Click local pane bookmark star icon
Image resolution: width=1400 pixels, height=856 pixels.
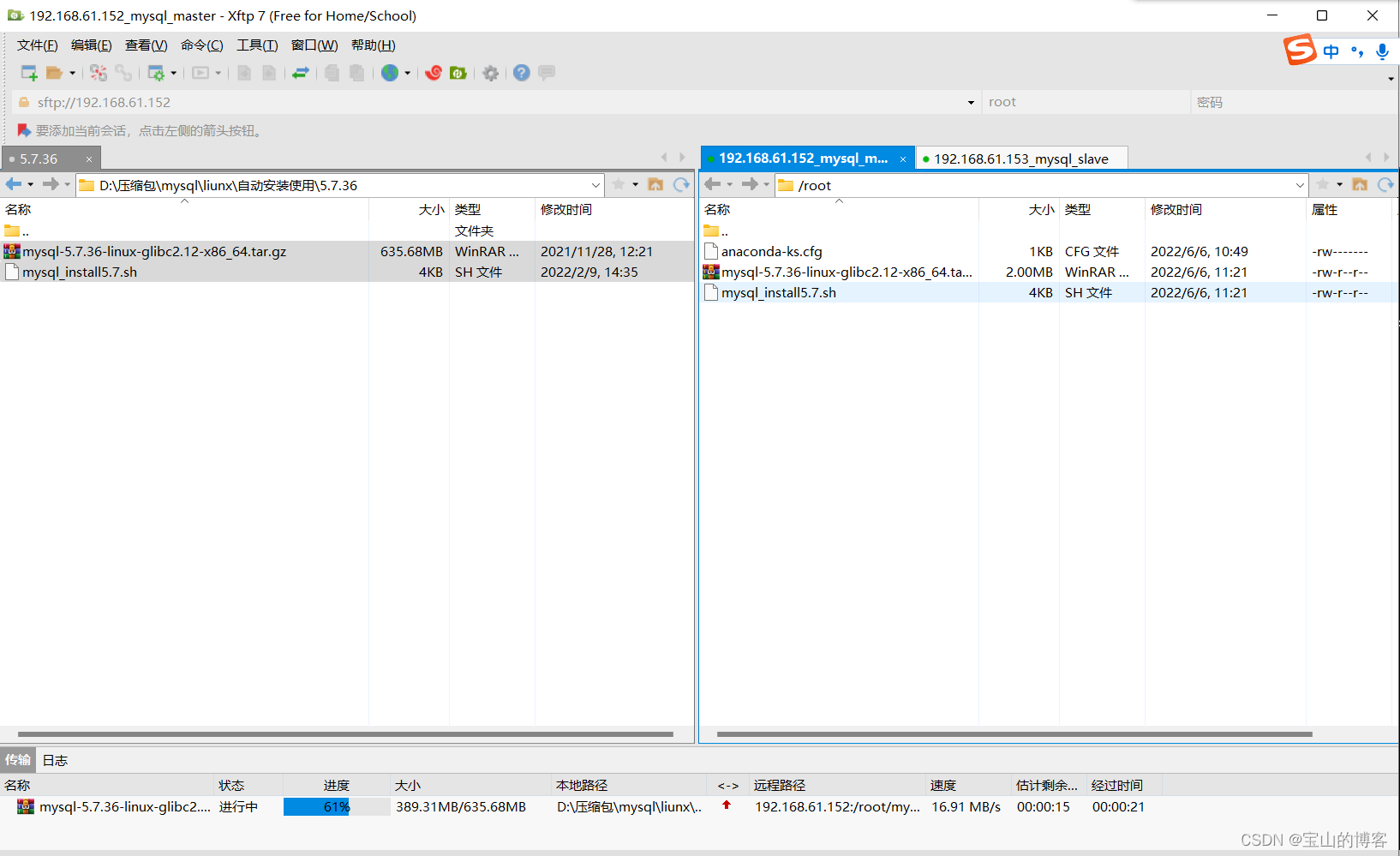[619, 184]
